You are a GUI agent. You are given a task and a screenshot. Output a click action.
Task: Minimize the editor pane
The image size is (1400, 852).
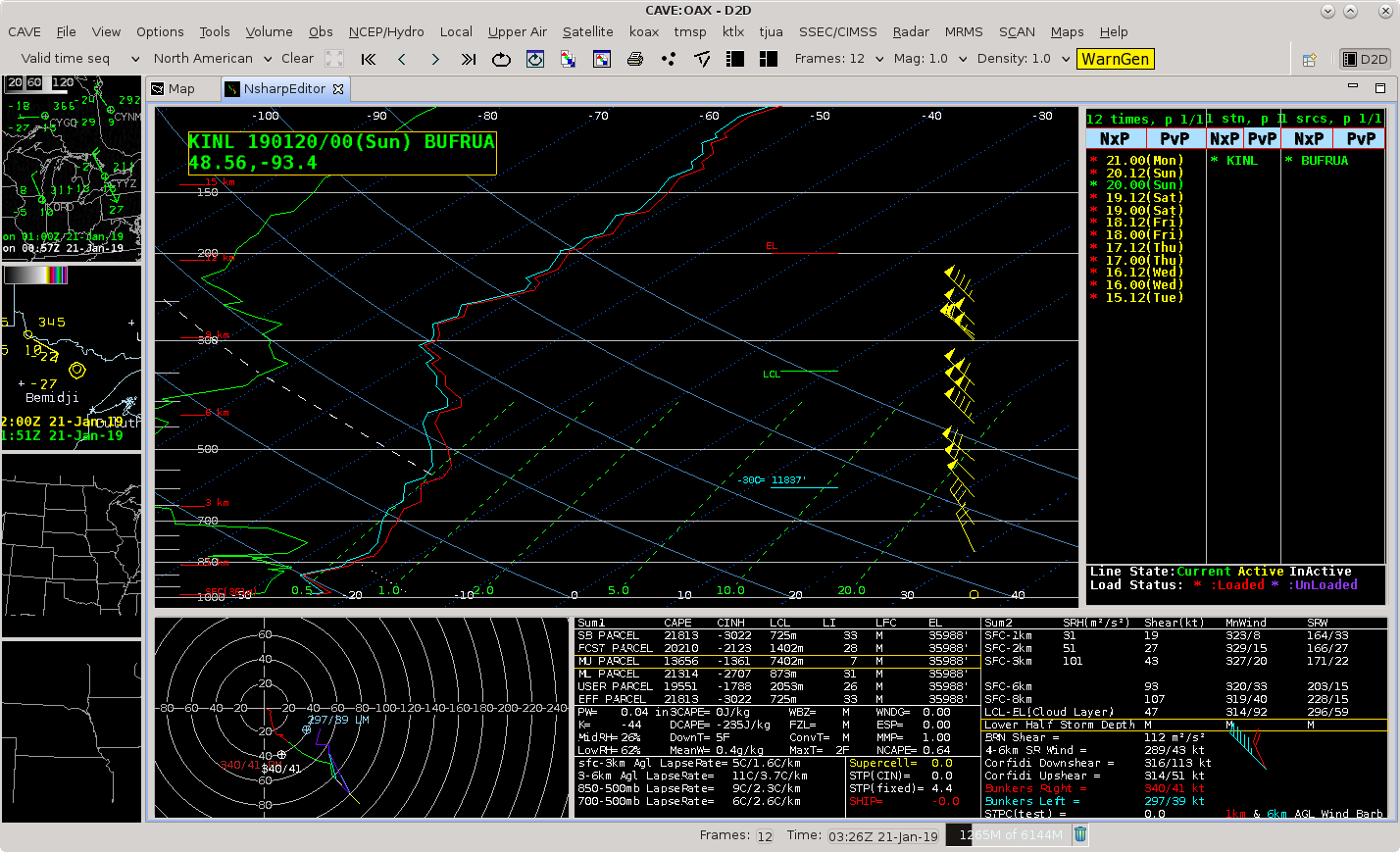pyautogui.click(x=1353, y=87)
